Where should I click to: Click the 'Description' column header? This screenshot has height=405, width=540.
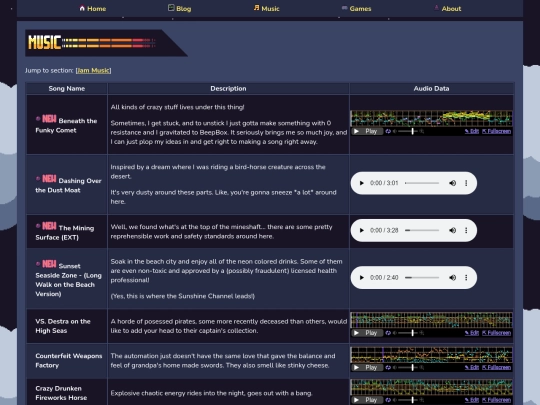tap(228, 89)
